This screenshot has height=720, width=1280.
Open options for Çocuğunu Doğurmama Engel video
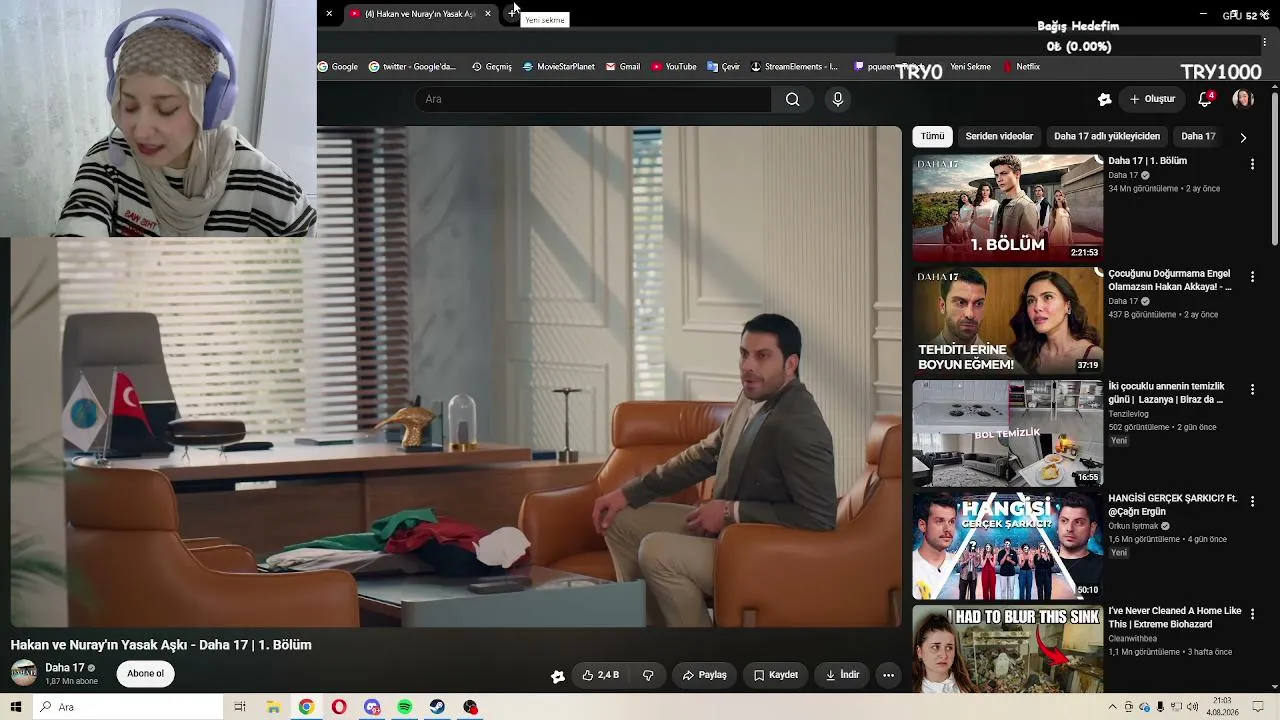[1252, 277]
